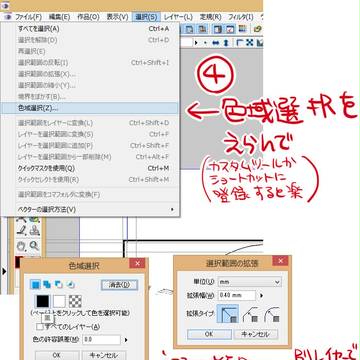Close the 選択範囲の拡張 dialog

pyautogui.click(x=280, y=261)
